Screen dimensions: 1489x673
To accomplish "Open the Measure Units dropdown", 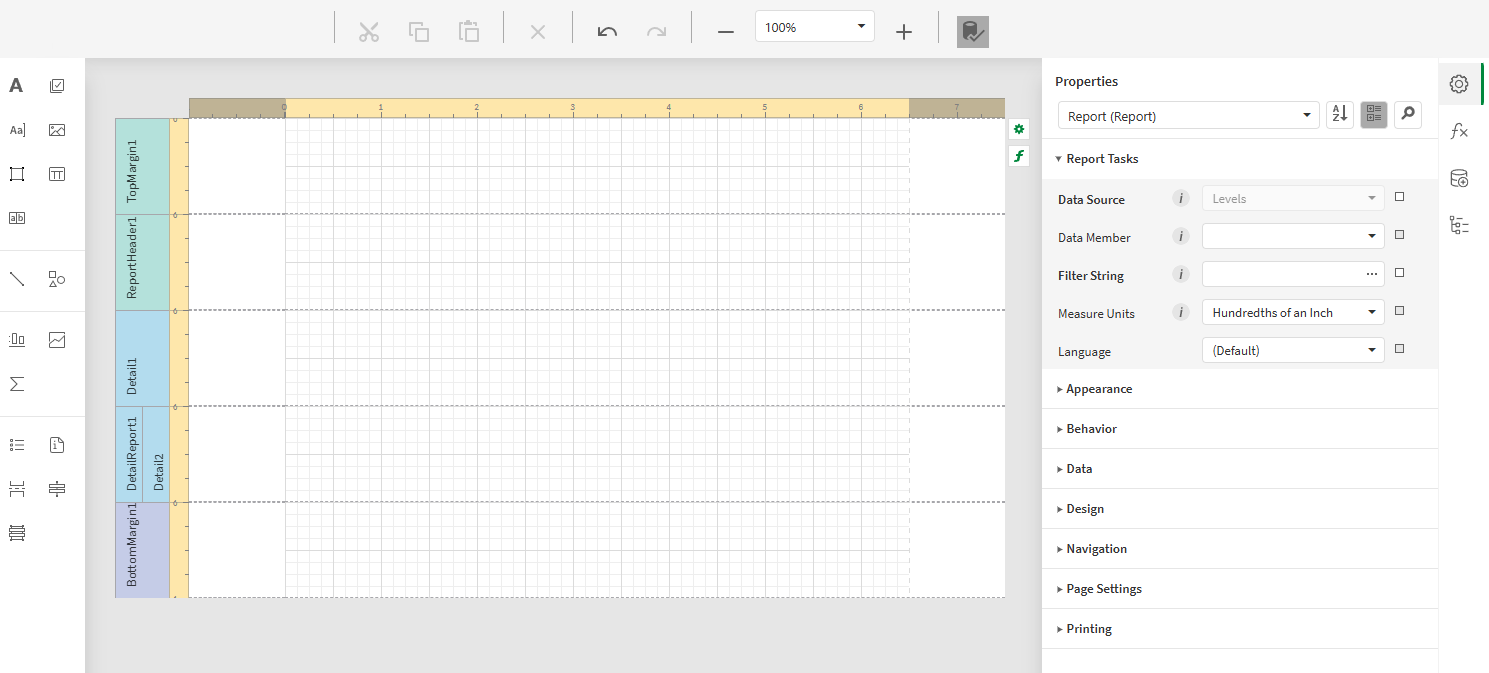I will click(x=1371, y=312).
